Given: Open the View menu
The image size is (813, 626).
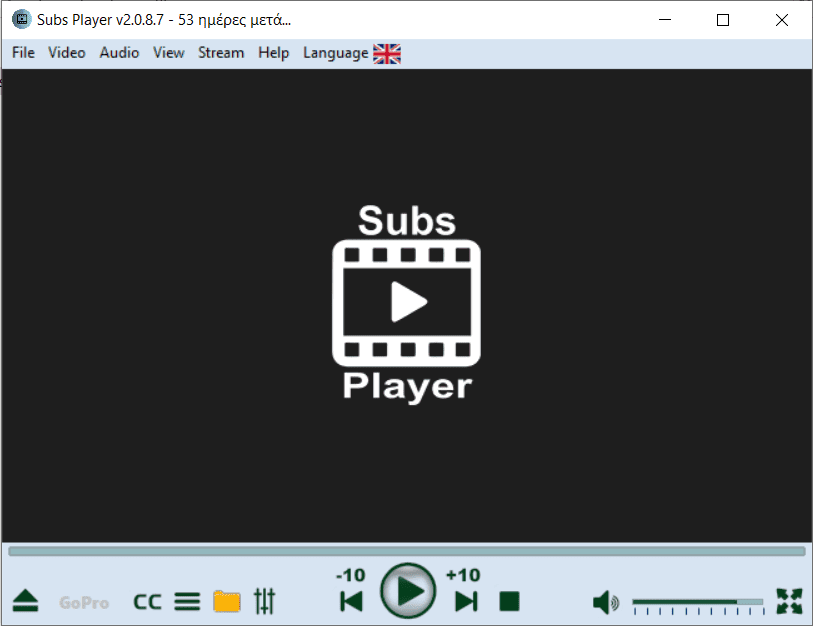Looking at the screenshot, I should [x=169, y=53].
